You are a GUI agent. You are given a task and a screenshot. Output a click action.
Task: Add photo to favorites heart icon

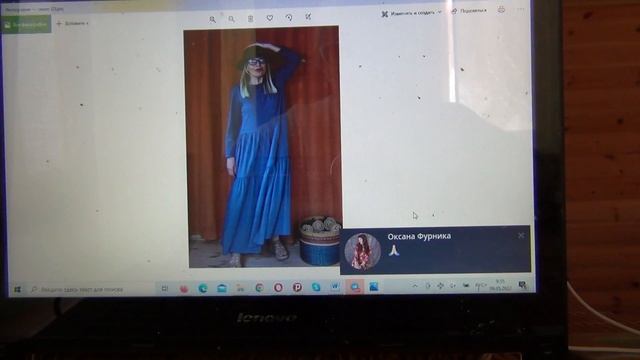click(270, 18)
